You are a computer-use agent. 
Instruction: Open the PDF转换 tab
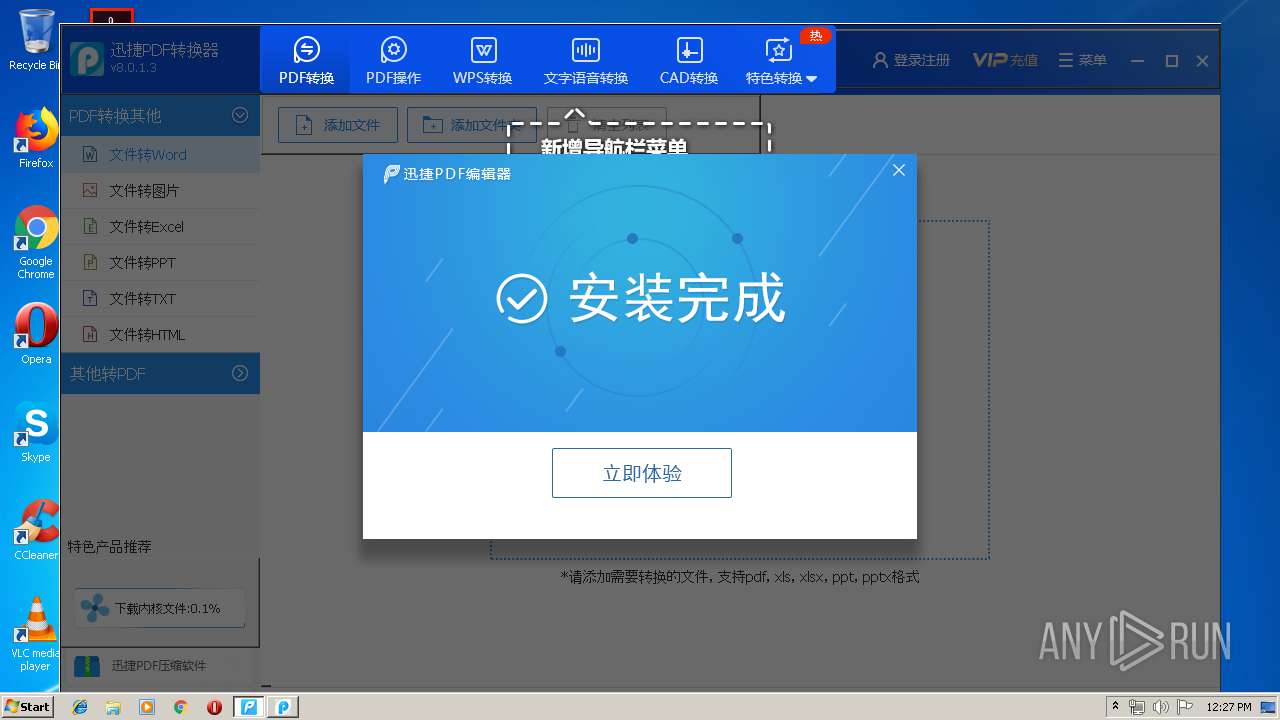click(x=306, y=61)
